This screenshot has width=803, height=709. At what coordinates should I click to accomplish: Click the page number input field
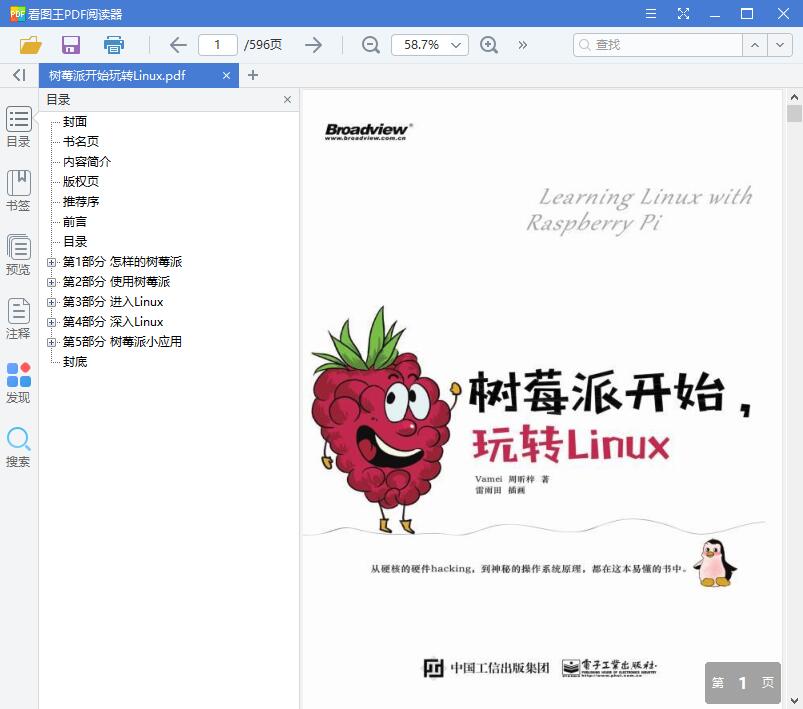pyautogui.click(x=218, y=45)
